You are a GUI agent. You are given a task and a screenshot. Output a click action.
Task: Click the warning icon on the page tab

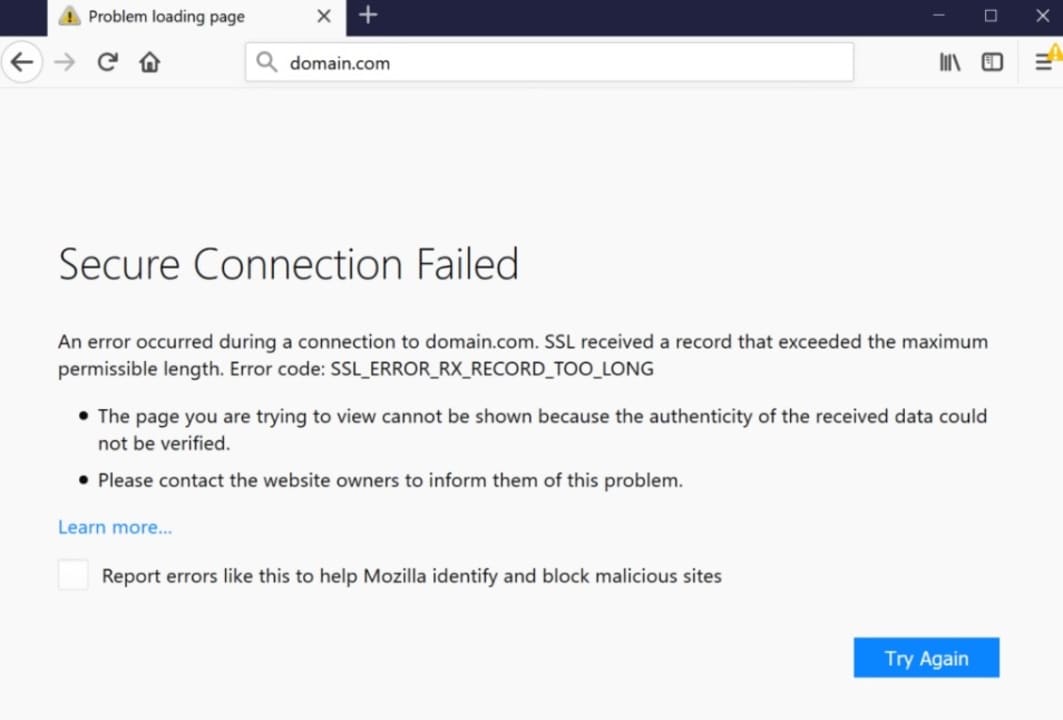coord(69,16)
